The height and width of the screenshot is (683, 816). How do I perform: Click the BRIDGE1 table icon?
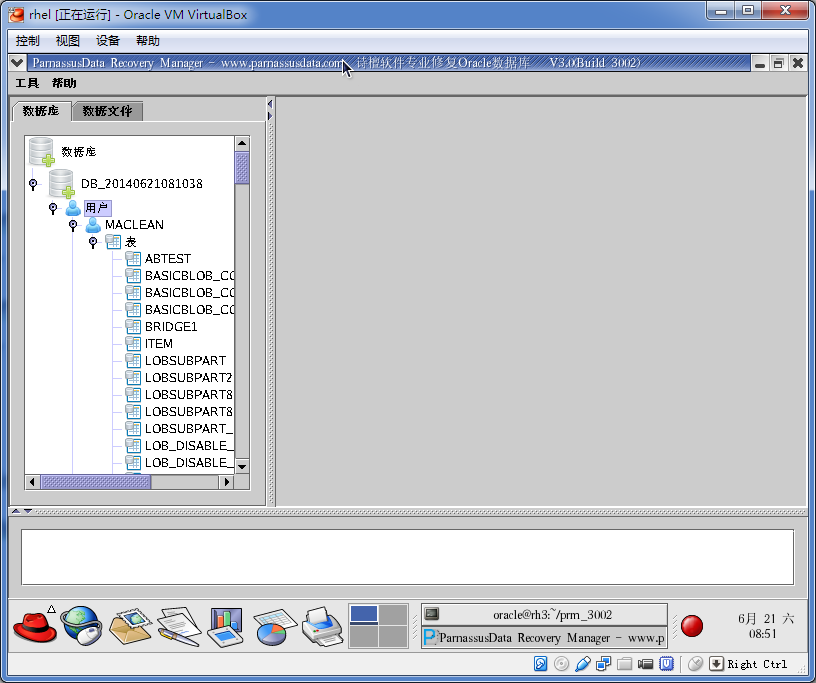click(x=133, y=327)
